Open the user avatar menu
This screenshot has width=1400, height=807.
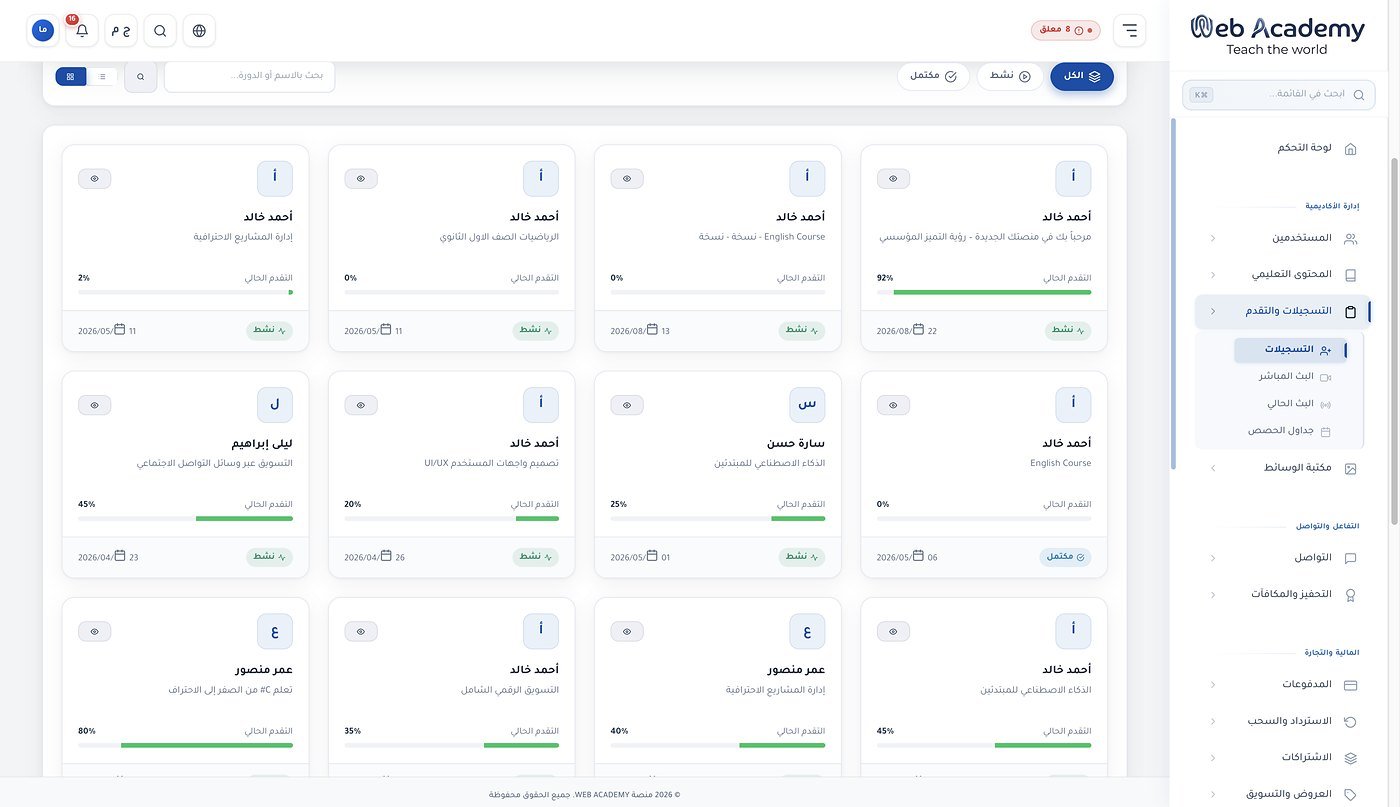[43, 30]
